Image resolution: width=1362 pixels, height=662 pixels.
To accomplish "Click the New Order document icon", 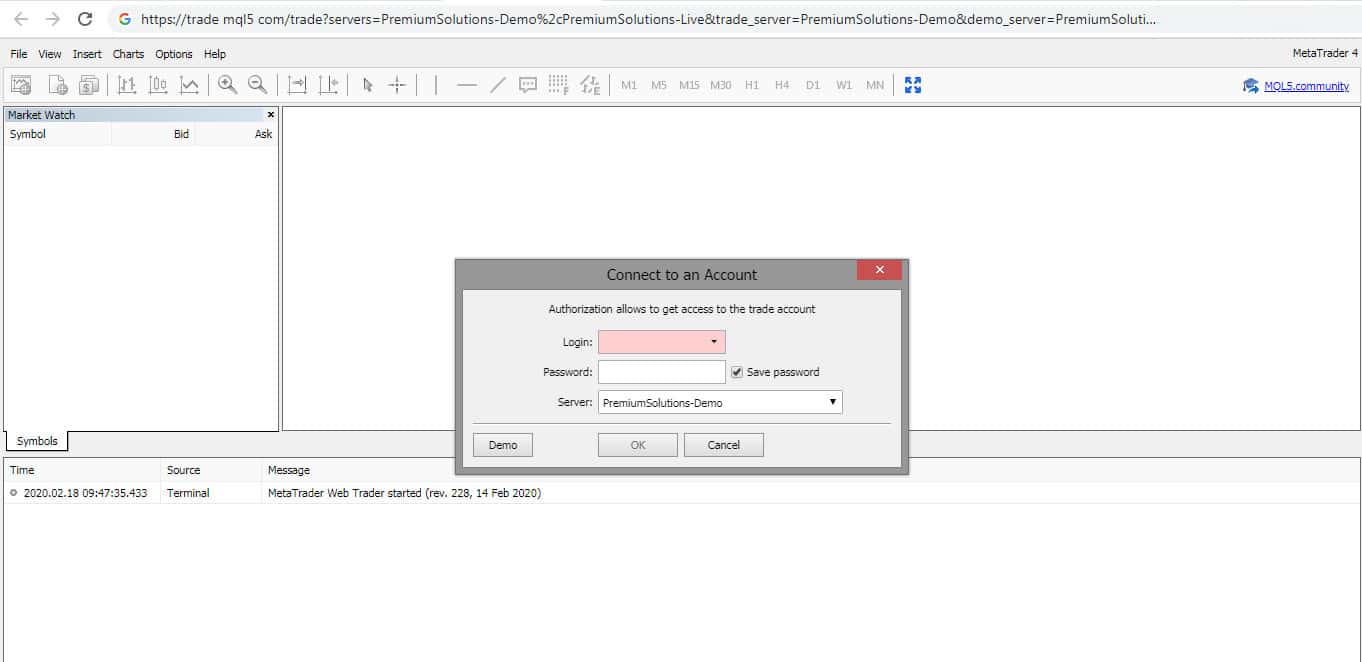I will 57,85.
